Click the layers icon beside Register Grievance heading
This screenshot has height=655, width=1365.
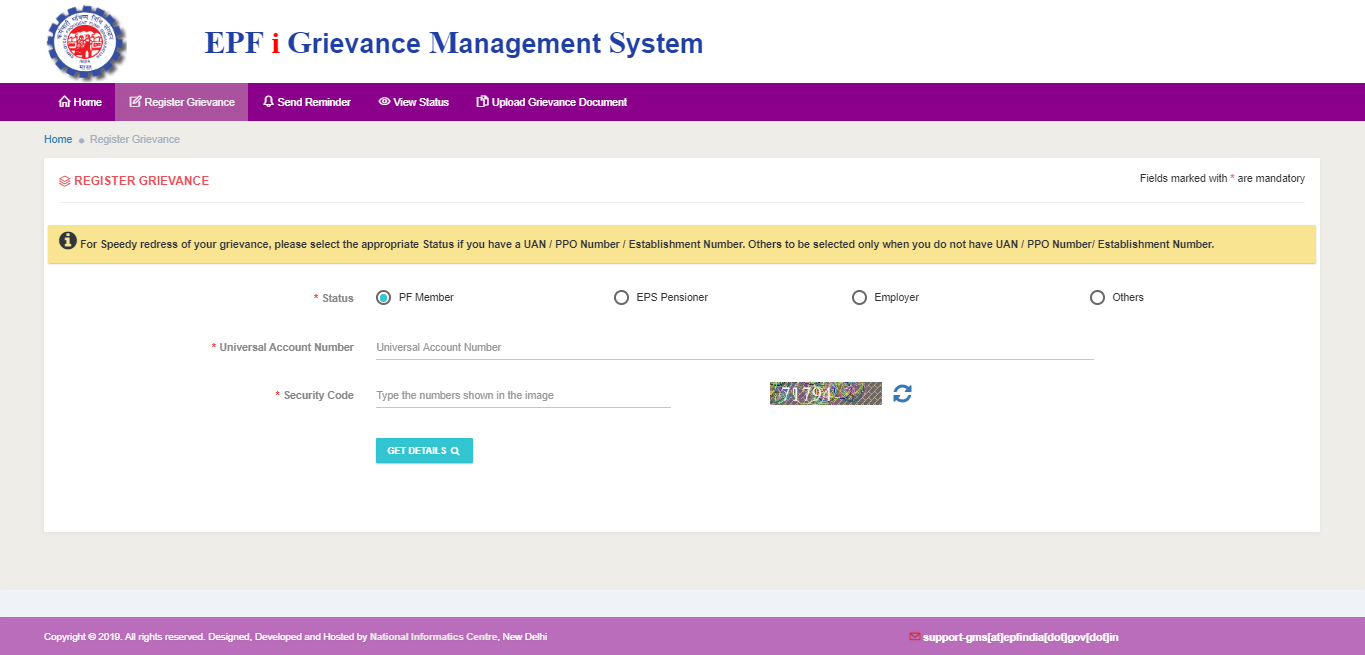click(65, 181)
